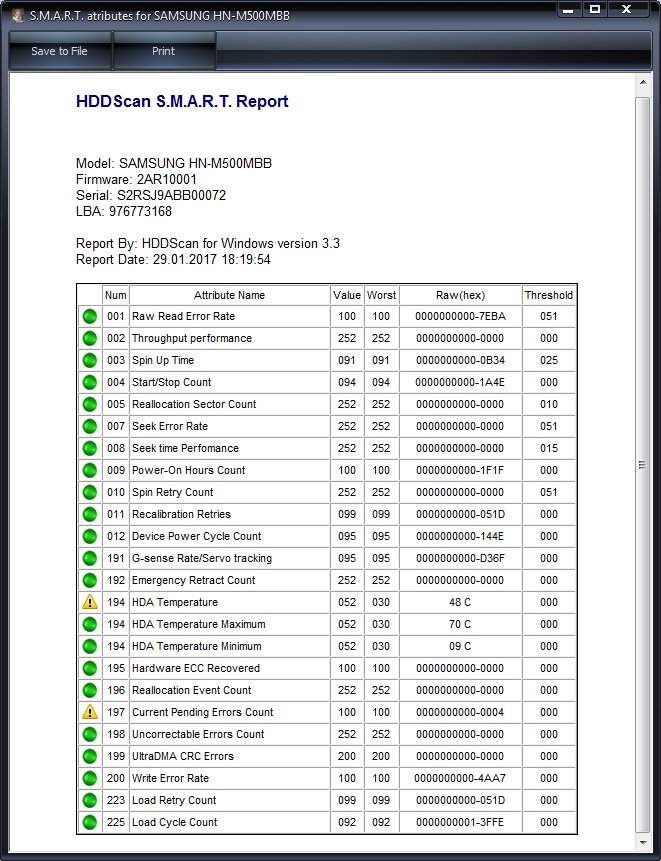661x861 pixels.
Task: Click the Serial: S2RSJ9ABB00072 line
Action: tap(151, 195)
